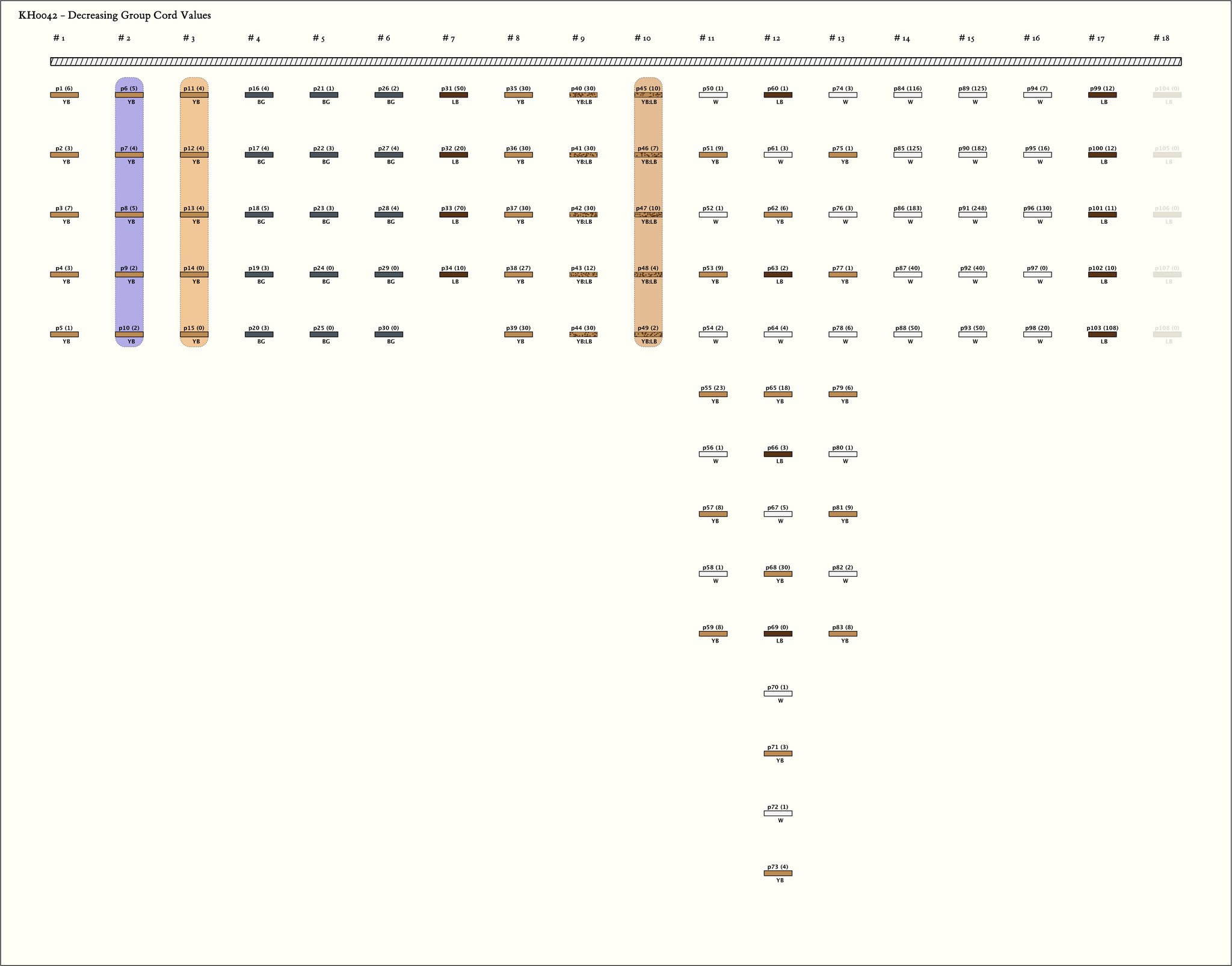Image resolution: width=1232 pixels, height=966 pixels.
Task: Click cord p91 (248) white bar
Action: [972, 215]
